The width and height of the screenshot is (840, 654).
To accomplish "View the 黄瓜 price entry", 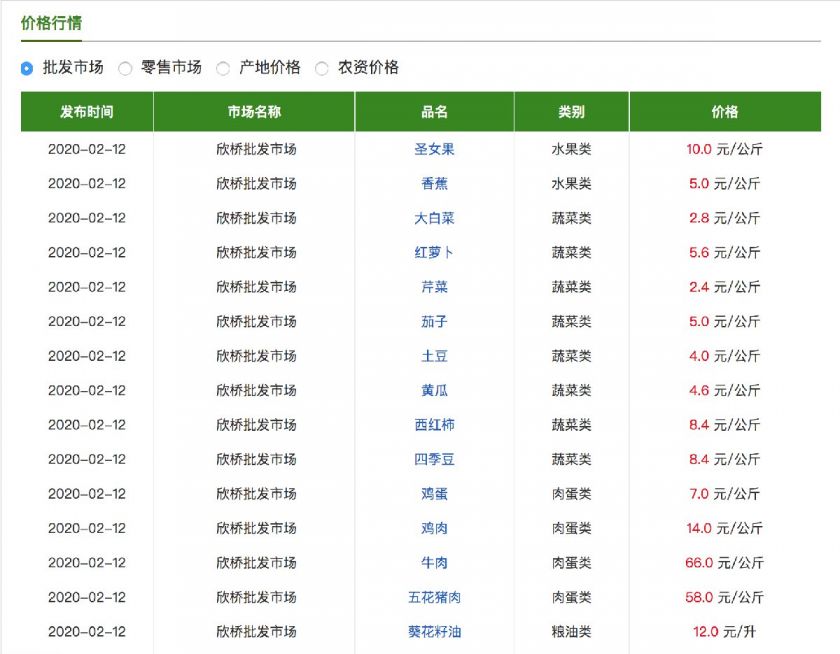I will (434, 391).
